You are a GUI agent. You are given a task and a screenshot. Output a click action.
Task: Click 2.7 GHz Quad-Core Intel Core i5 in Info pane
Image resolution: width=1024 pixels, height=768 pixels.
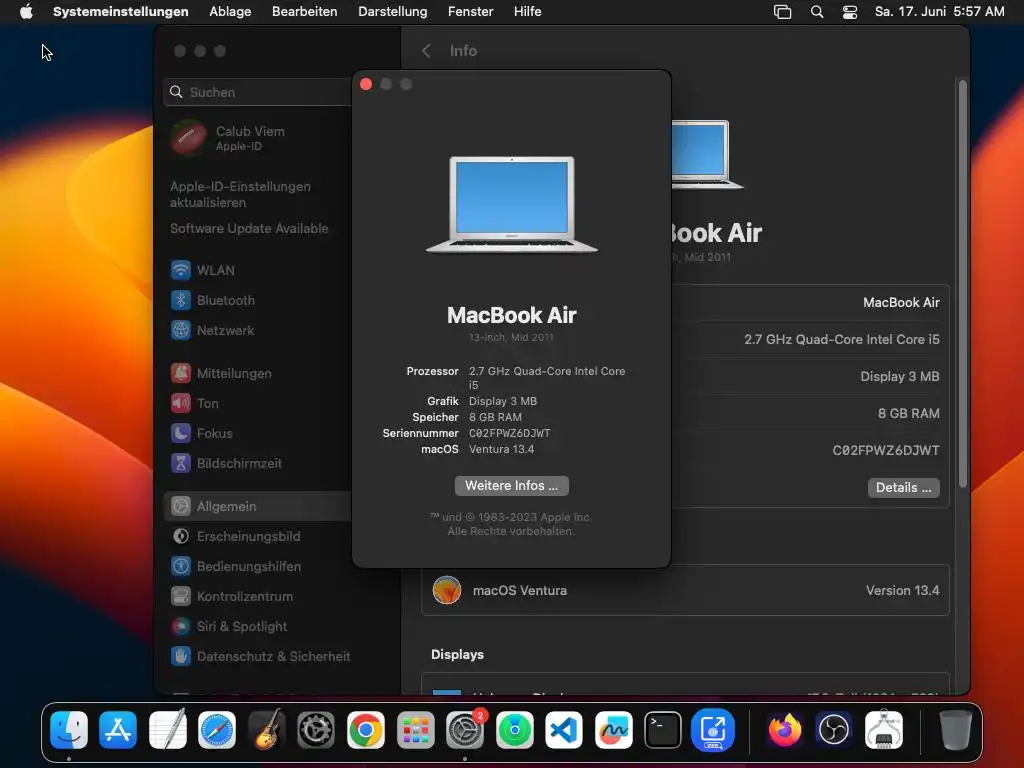point(842,340)
